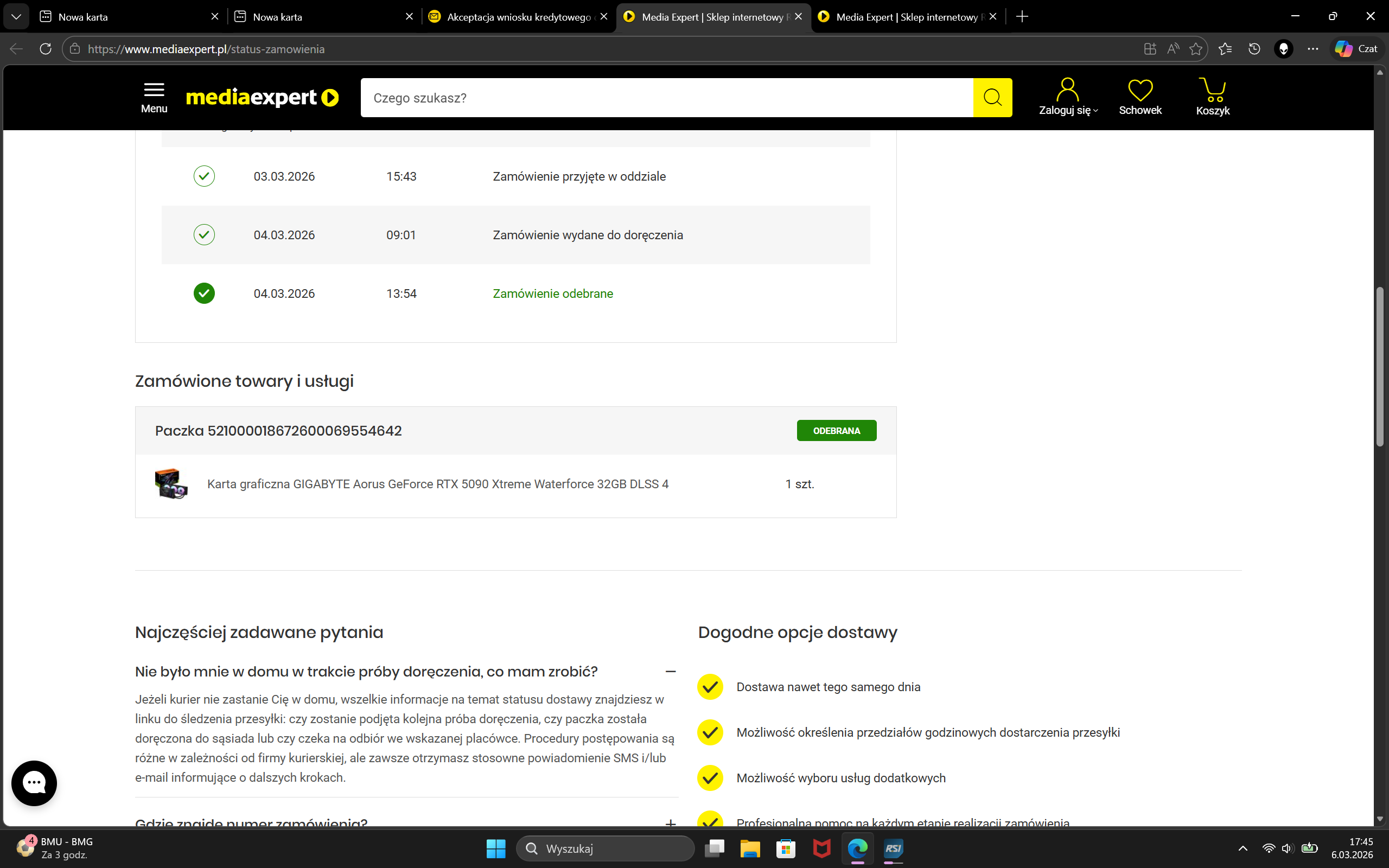Open the browser tab list chevron
Screen dimensions: 1389x868
tap(16, 17)
